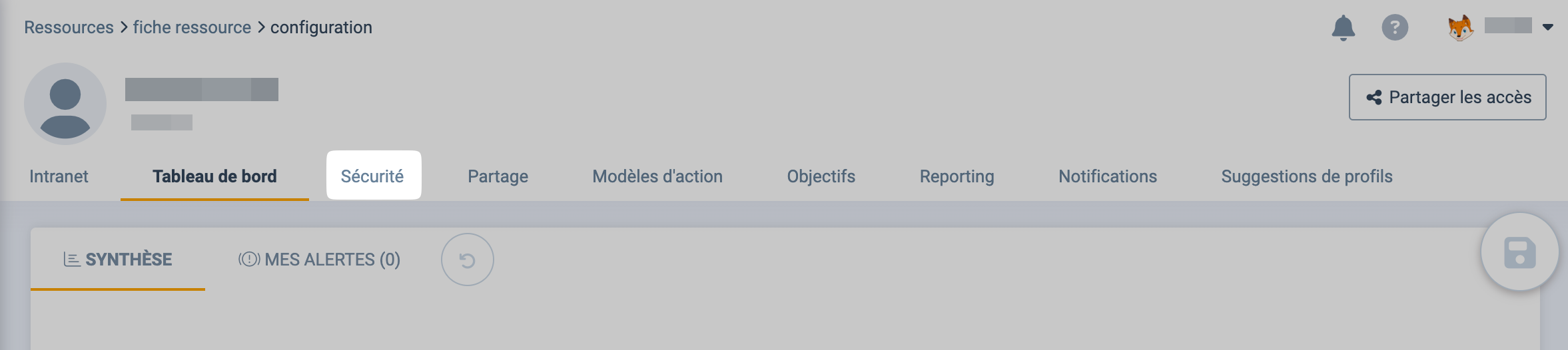Click the floating save disk icon
Viewport: 1568px width, 350px height.
(x=1519, y=252)
